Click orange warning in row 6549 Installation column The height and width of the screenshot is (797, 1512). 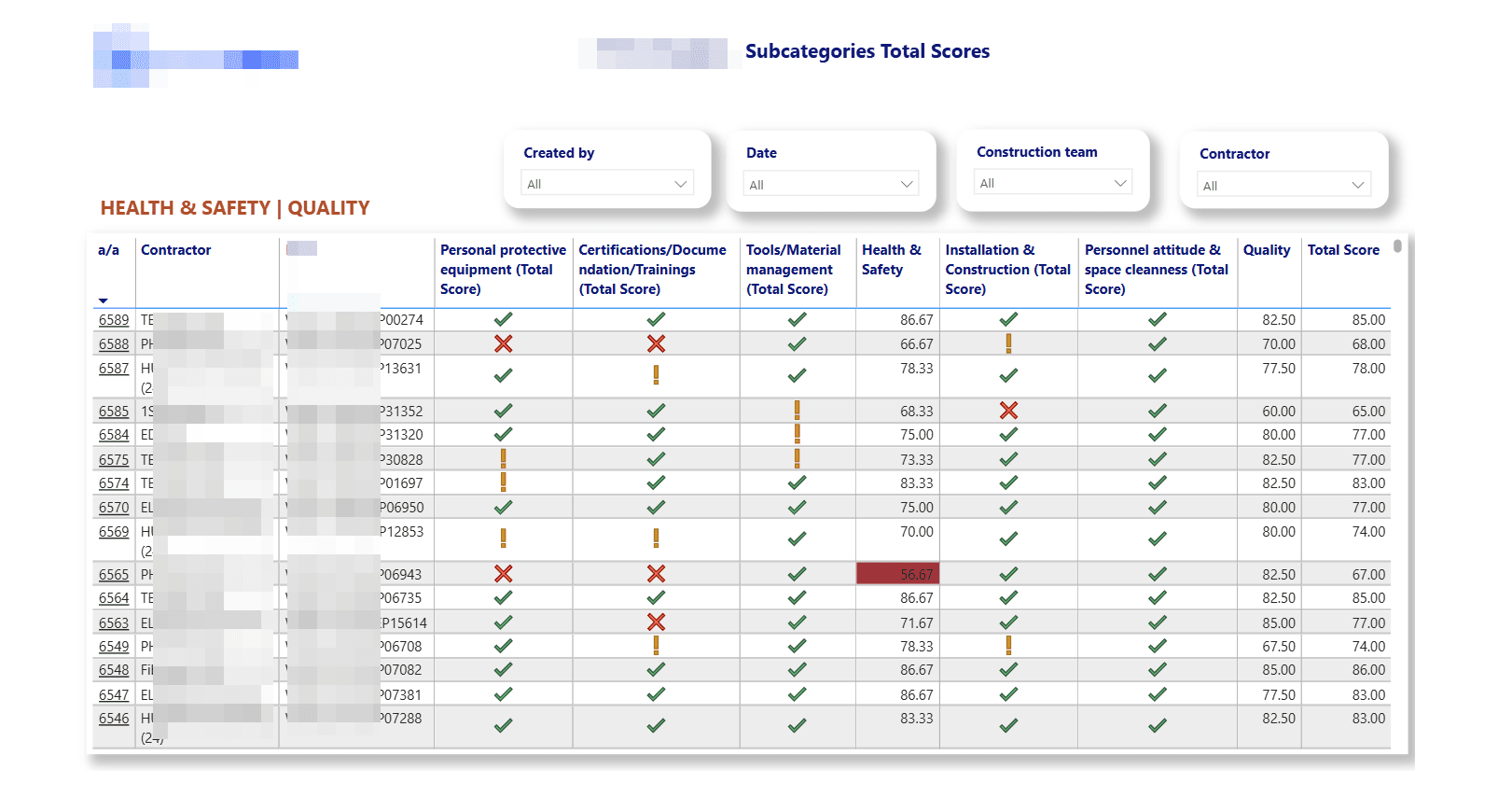pos(1007,646)
